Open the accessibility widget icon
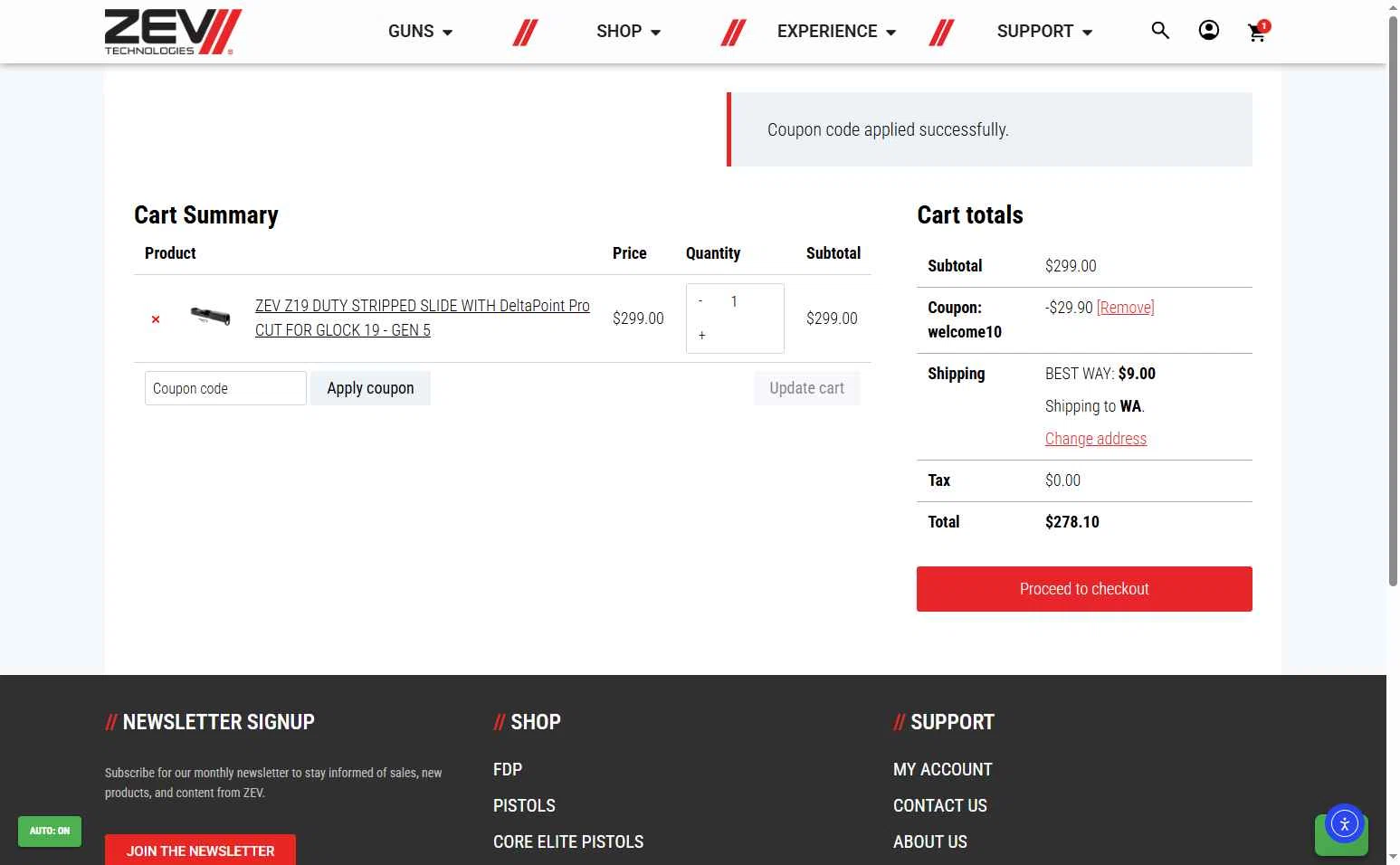Screen dimensions: 1400x865 click(1344, 823)
